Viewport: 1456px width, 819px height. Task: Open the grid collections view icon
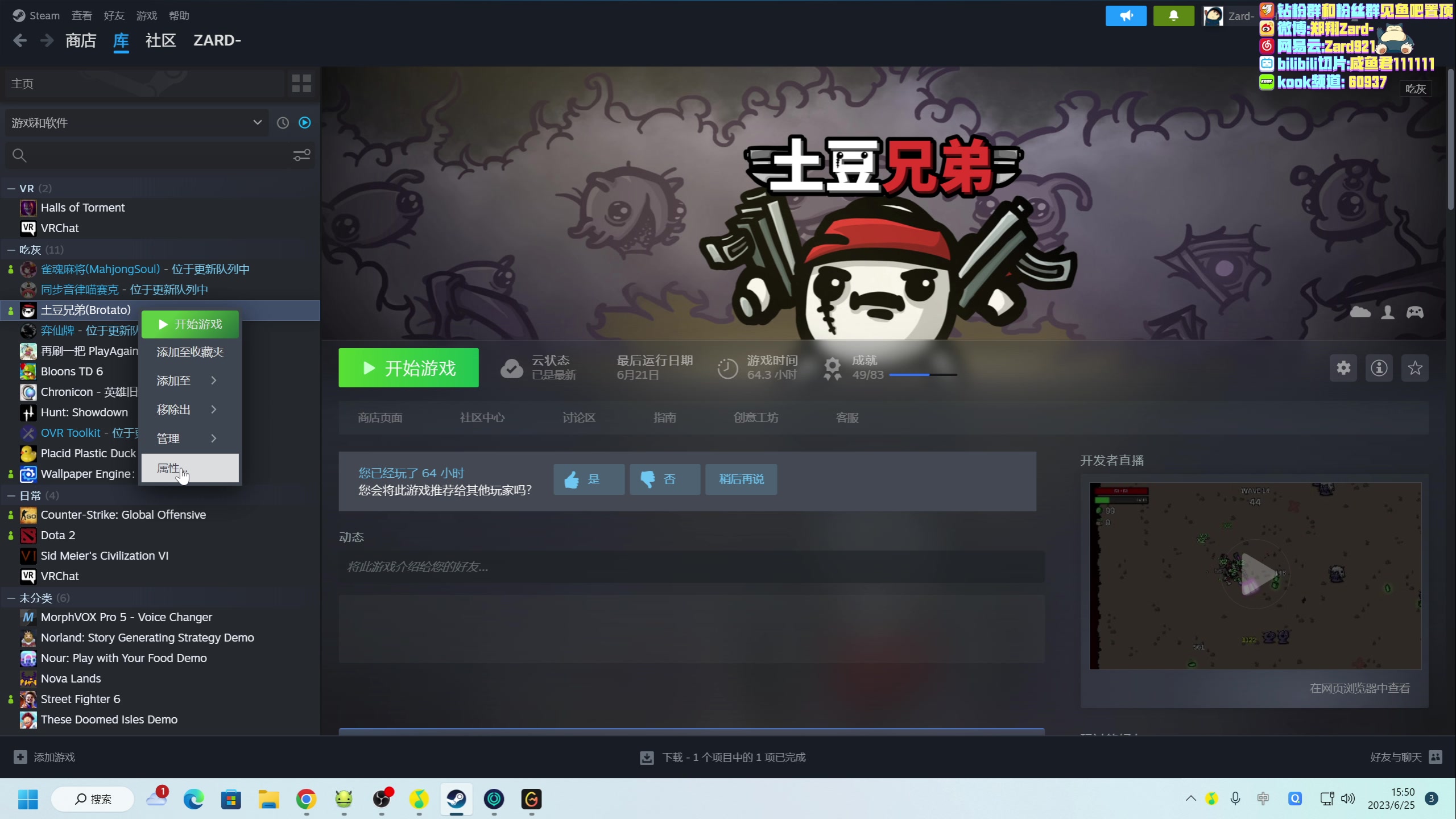tap(301, 84)
